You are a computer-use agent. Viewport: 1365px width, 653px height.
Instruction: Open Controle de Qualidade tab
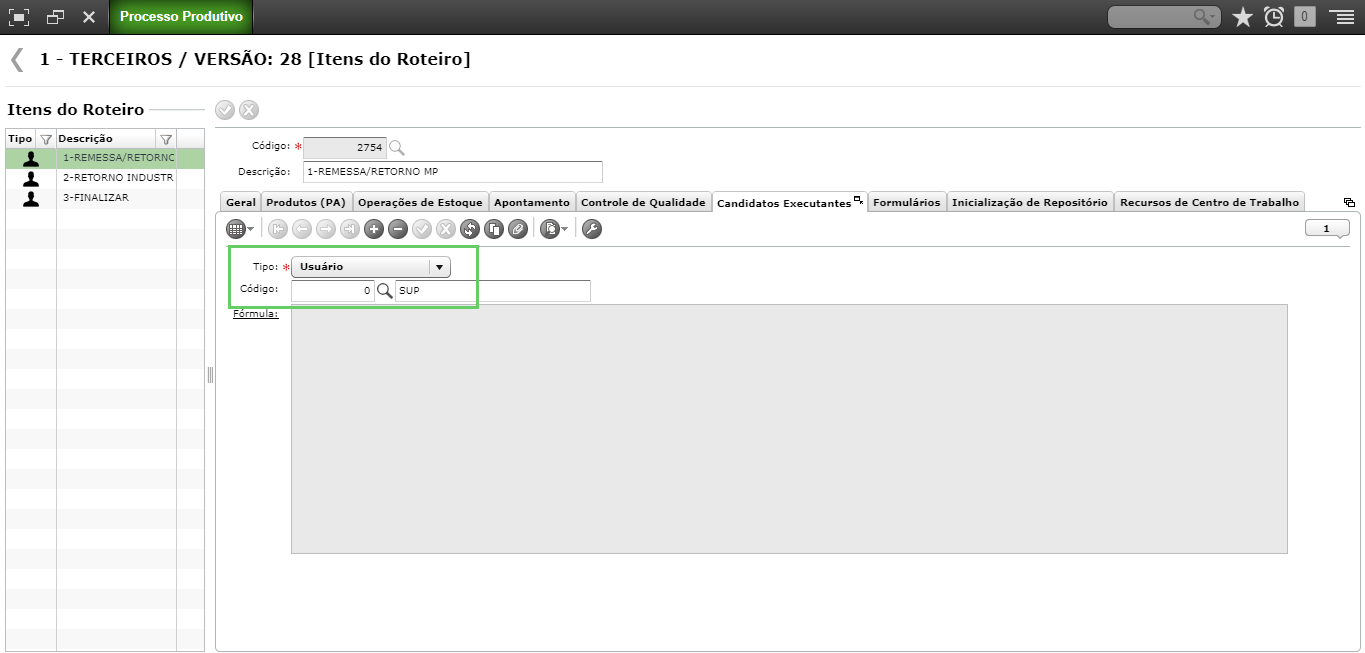point(643,202)
